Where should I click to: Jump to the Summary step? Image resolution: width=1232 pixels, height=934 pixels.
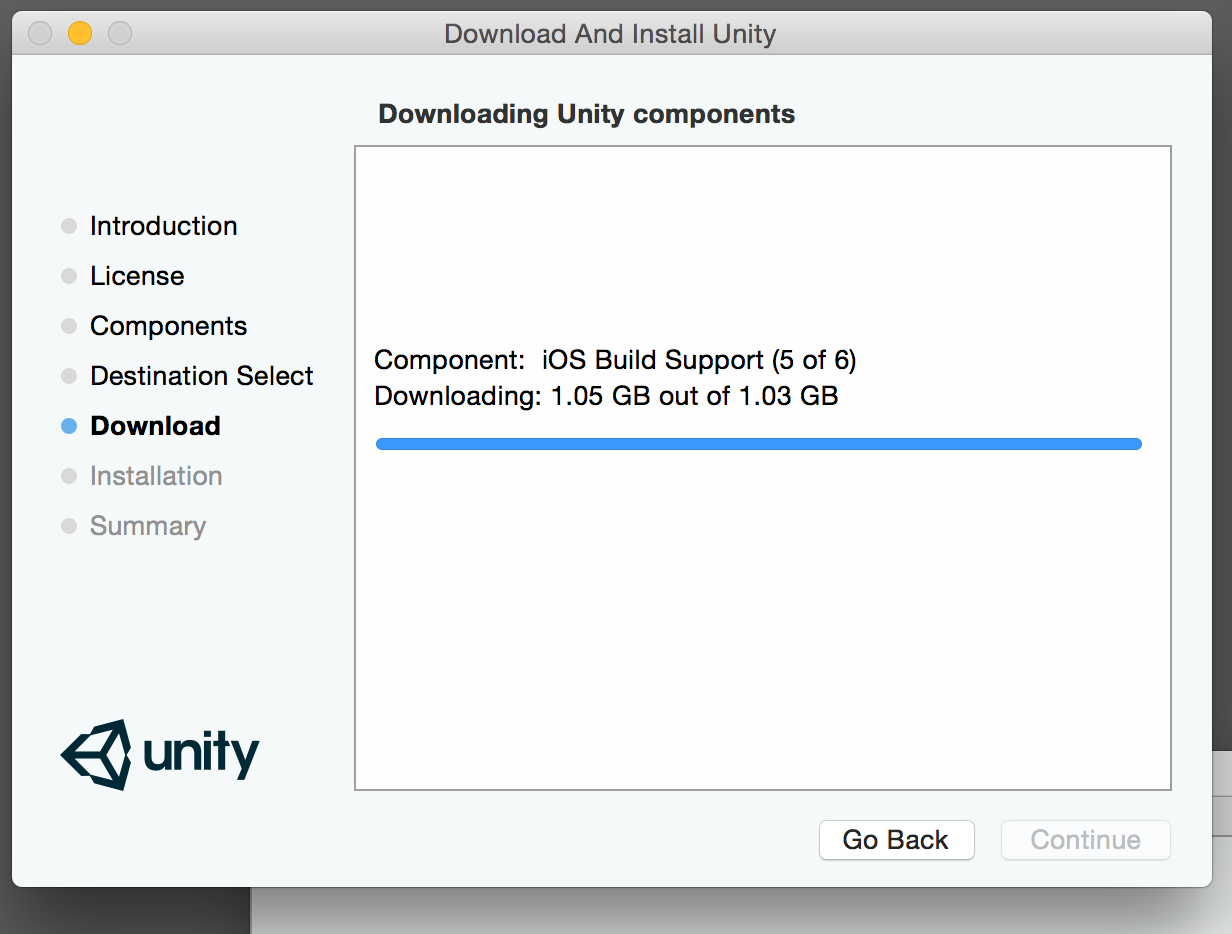click(x=148, y=526)
